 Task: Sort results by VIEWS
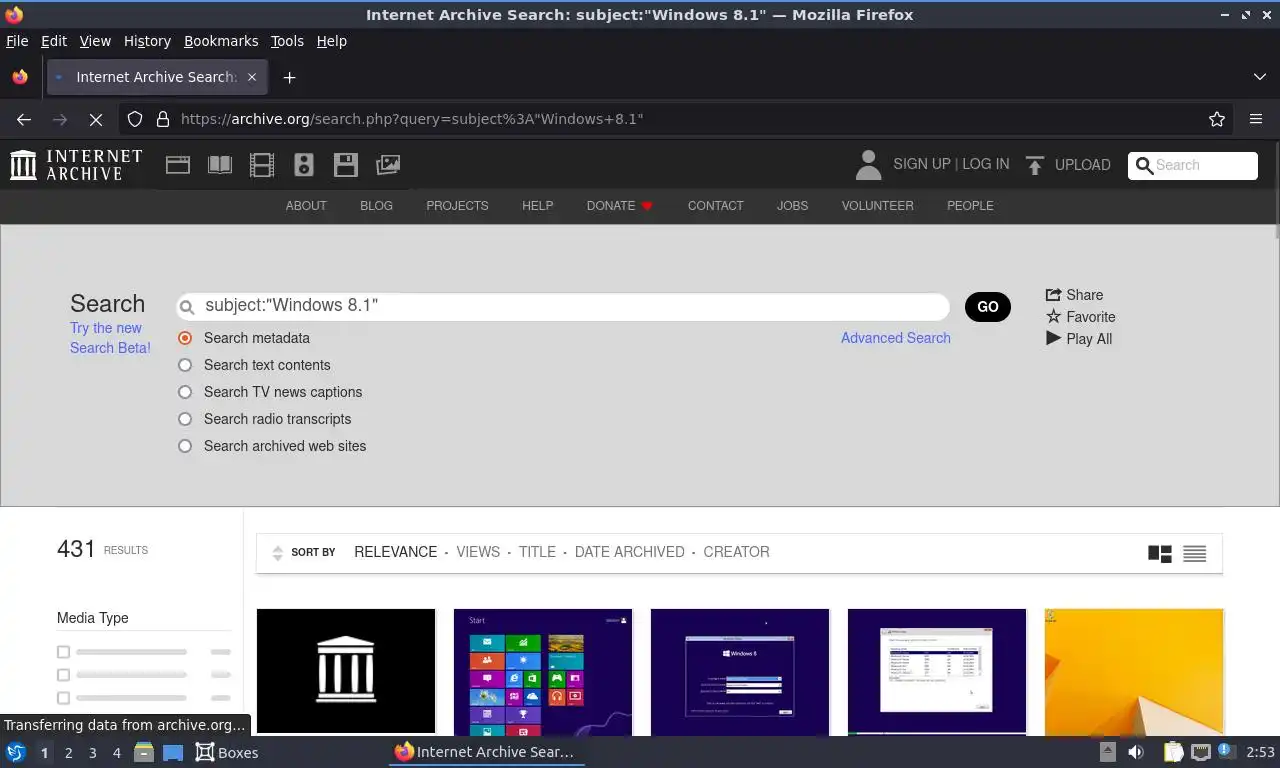pyautogui.click(x=478, y=552)
